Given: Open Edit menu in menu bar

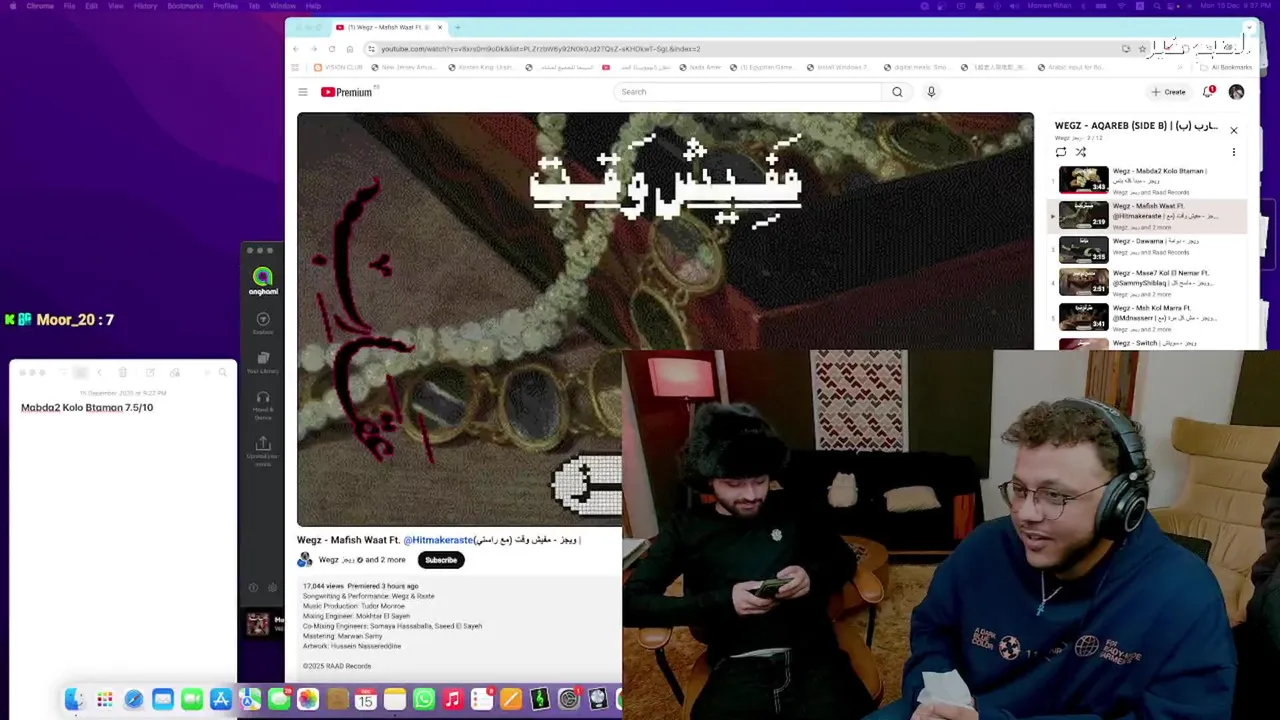Looking at the screenshot, I should 91,6.
